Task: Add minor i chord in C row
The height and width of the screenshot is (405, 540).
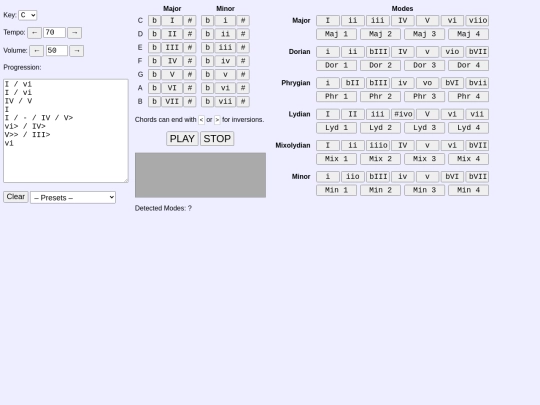Action: 225,21
